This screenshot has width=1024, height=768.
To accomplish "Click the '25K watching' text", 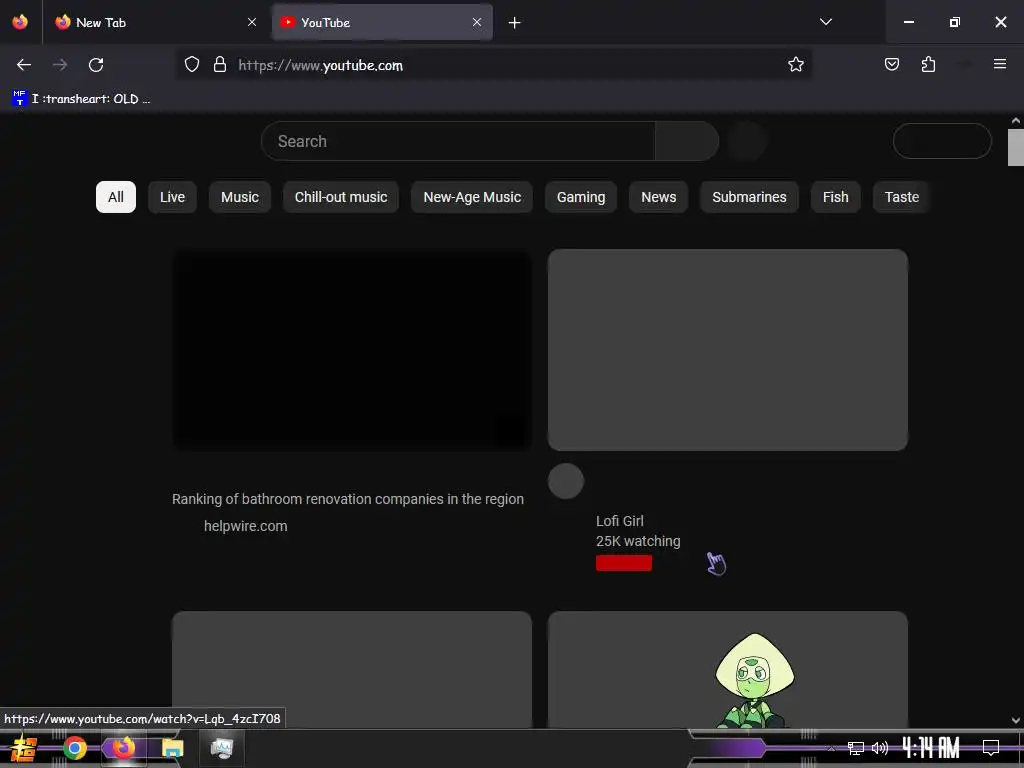I will pos(638,541).
